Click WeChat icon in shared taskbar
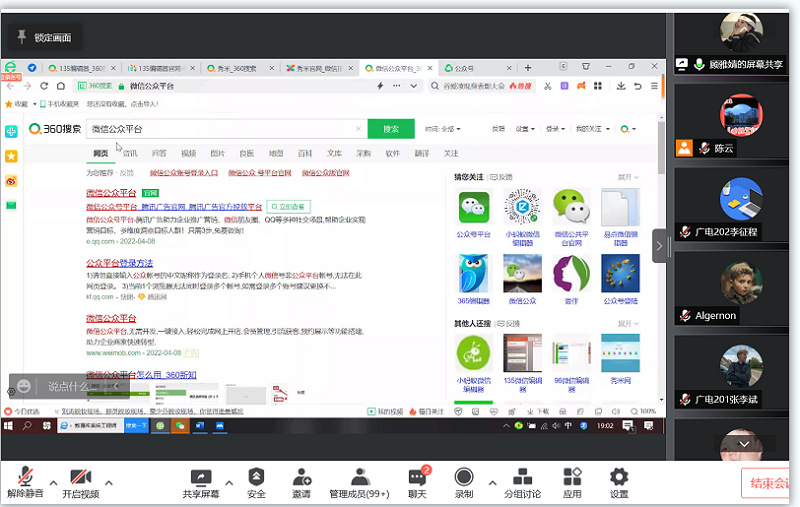The width and height of the screenshot is (800, 507). [180, 426]
